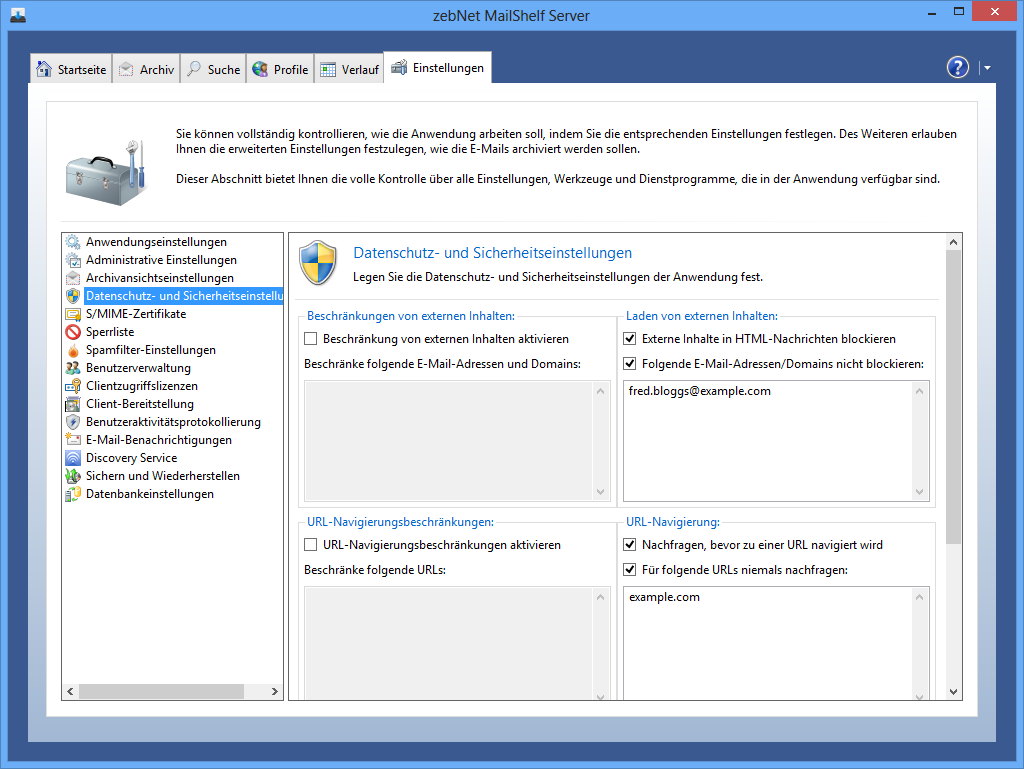This screenshot has height=769, width=1024.
Task: Open Spamfilter-Einstellungen entry
Action: point(151,350)
